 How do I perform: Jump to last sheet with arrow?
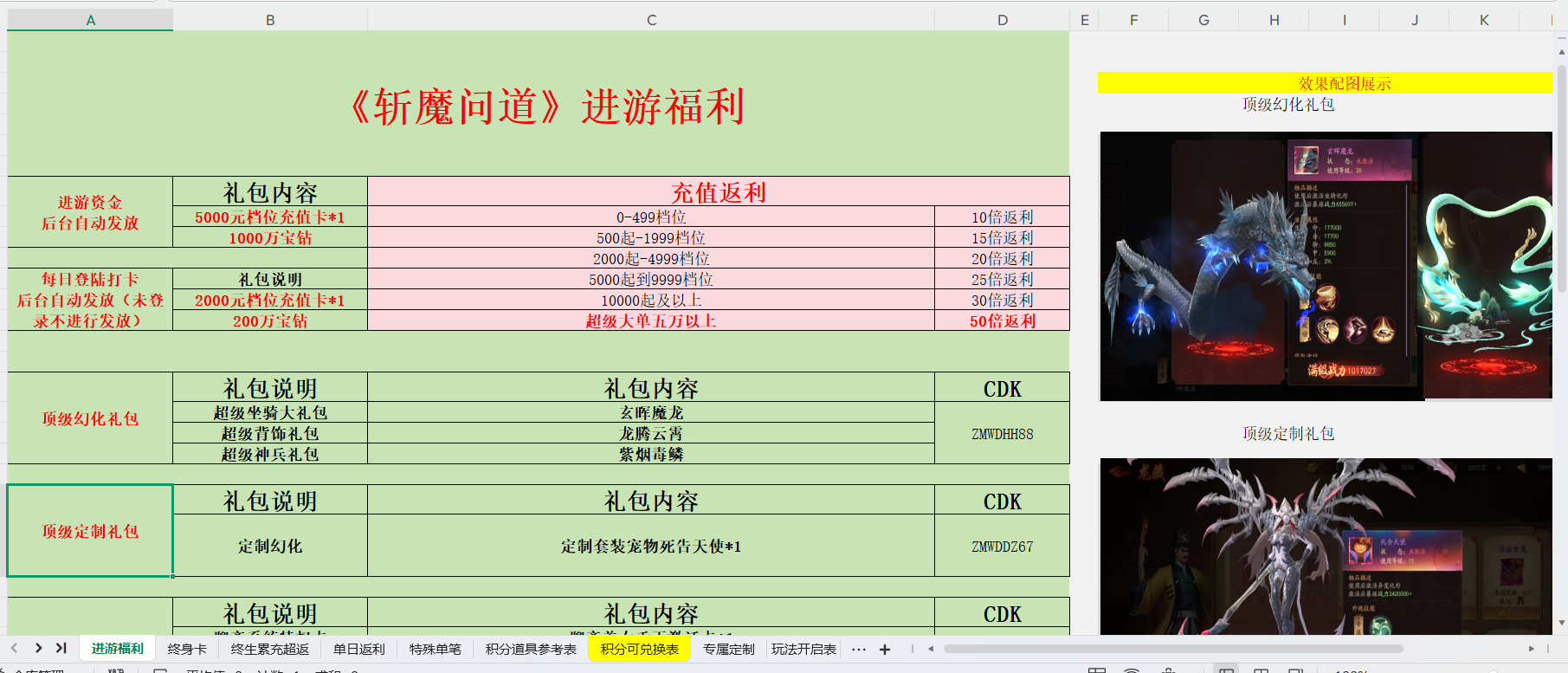tap(61, 648)
